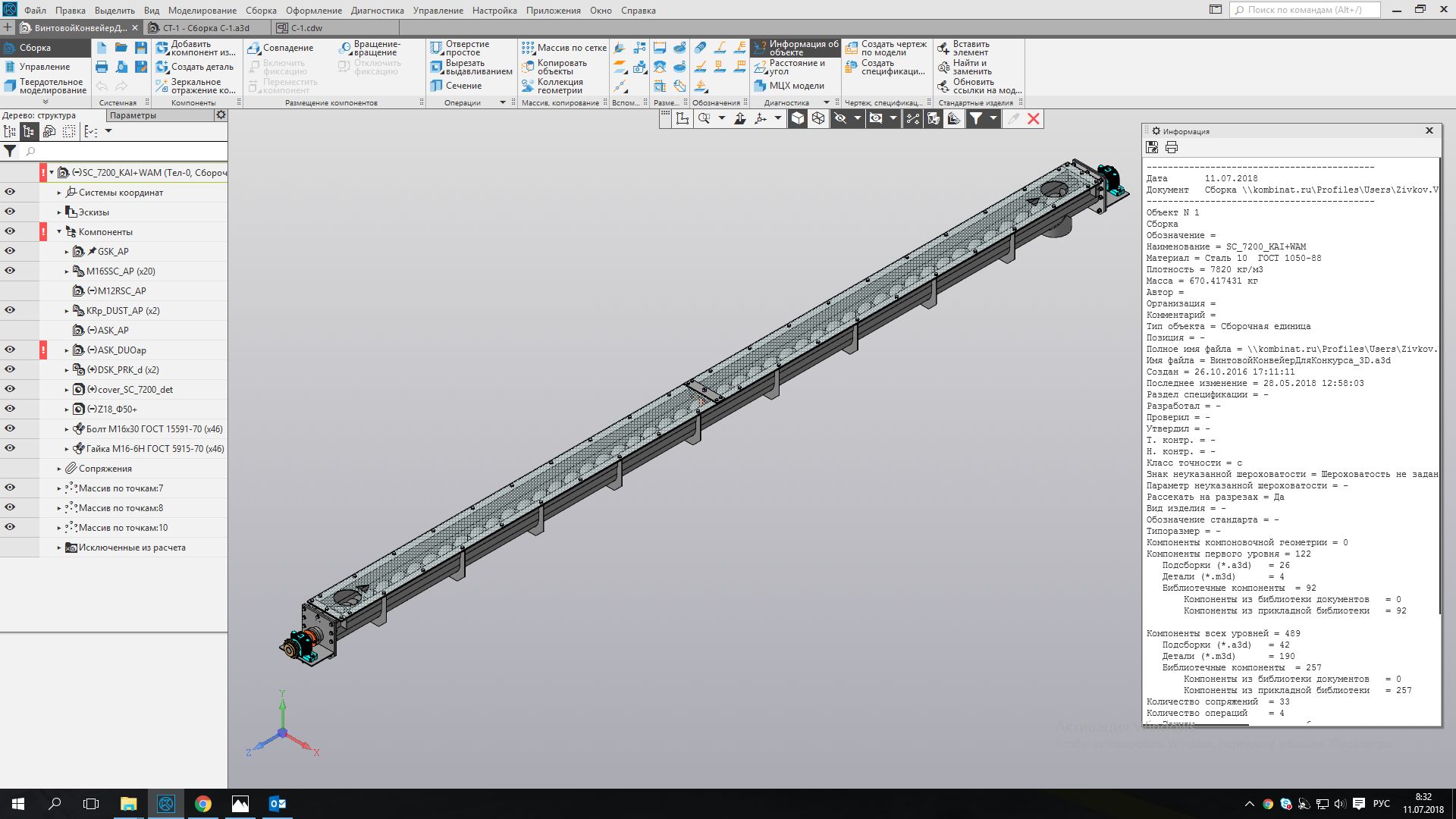Click the zoom to window magnifier icon

(704, 118)
